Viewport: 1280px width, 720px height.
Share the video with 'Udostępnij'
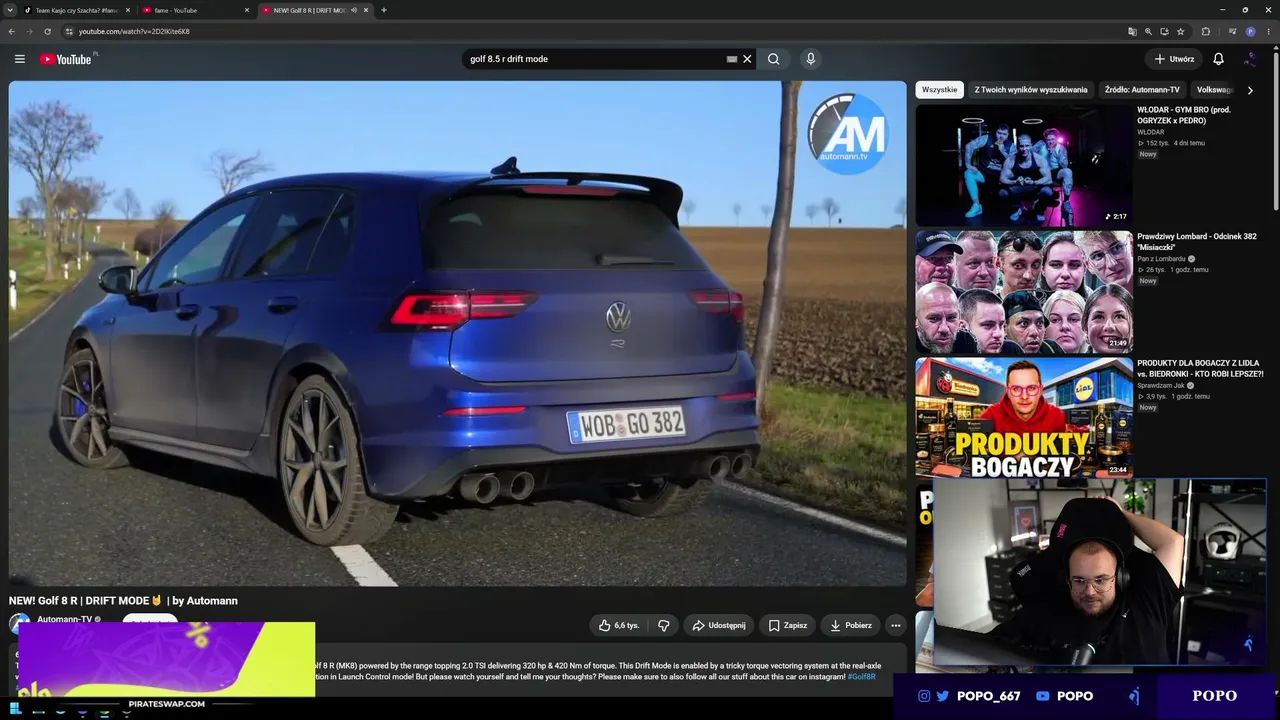pos(718,626)
